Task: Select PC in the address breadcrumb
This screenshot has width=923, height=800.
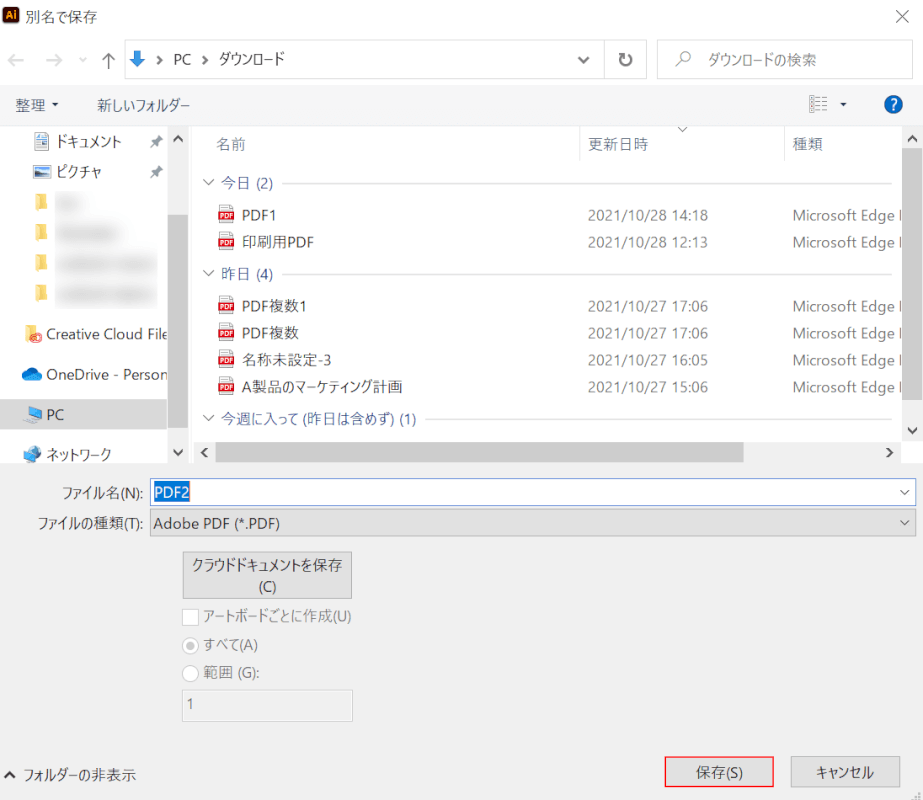Action: click(182, 59)
